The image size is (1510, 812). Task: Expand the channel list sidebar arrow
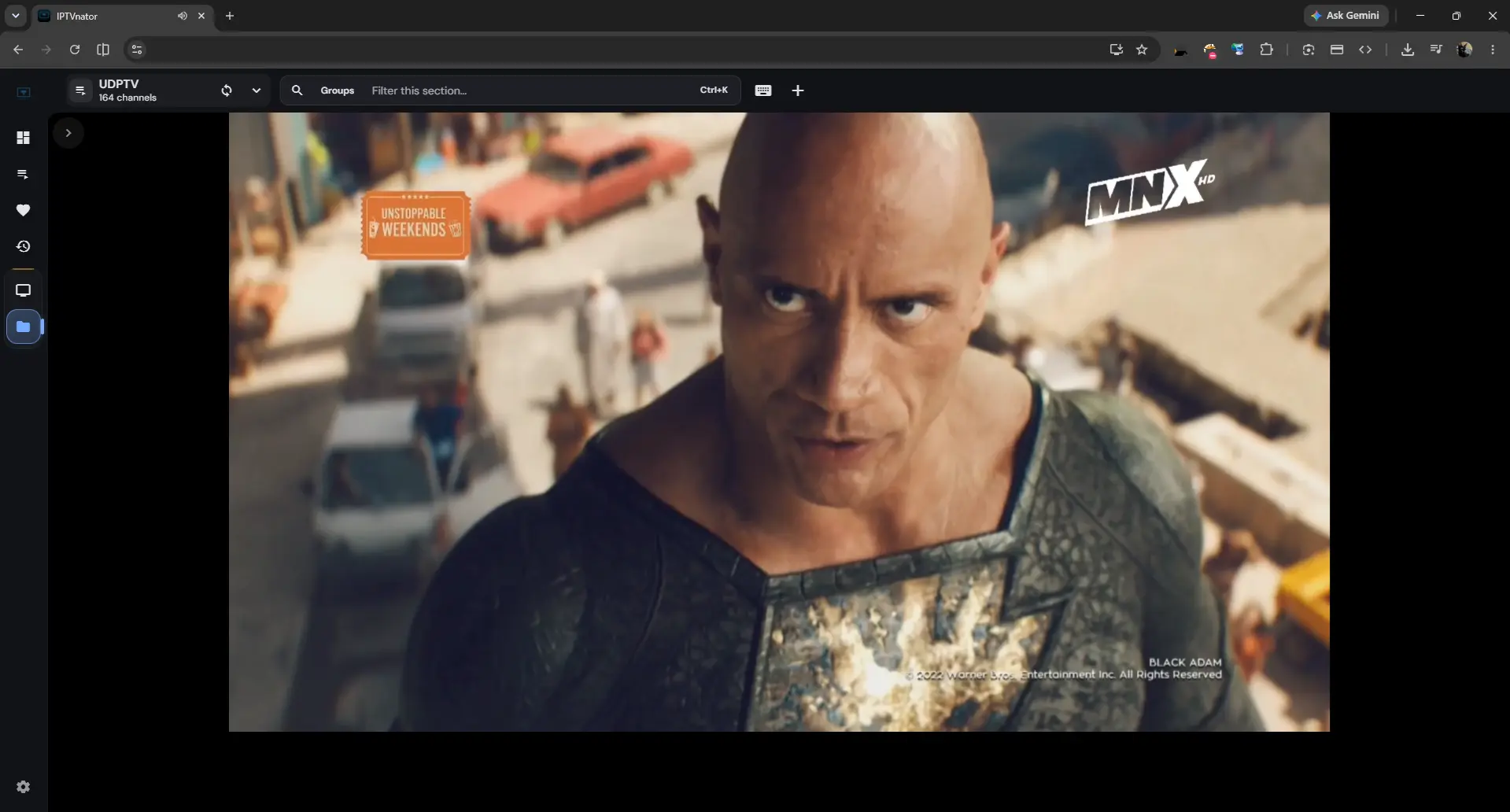pos(68,133)
